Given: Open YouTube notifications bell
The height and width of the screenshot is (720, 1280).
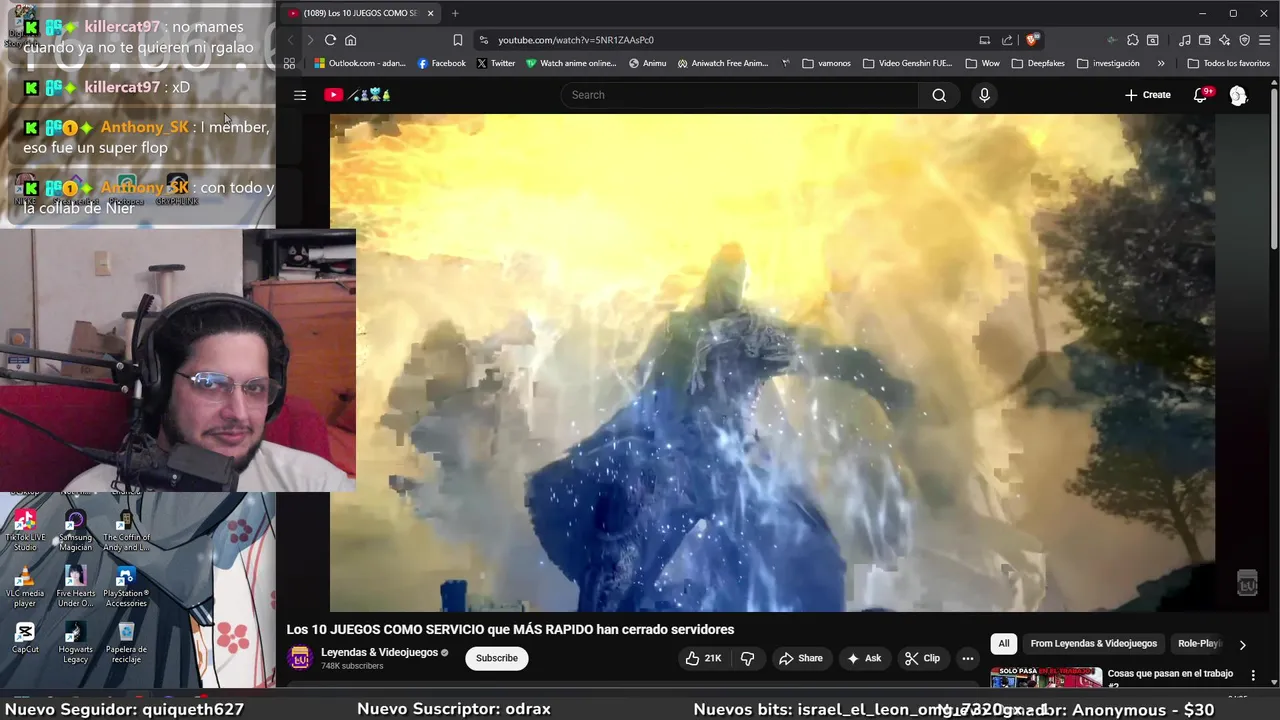Looking at the screenshot, I should (x=1201, y=95).
